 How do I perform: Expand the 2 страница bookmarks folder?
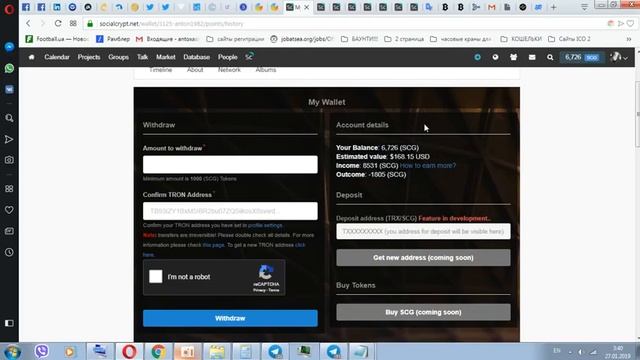point(404,39)
